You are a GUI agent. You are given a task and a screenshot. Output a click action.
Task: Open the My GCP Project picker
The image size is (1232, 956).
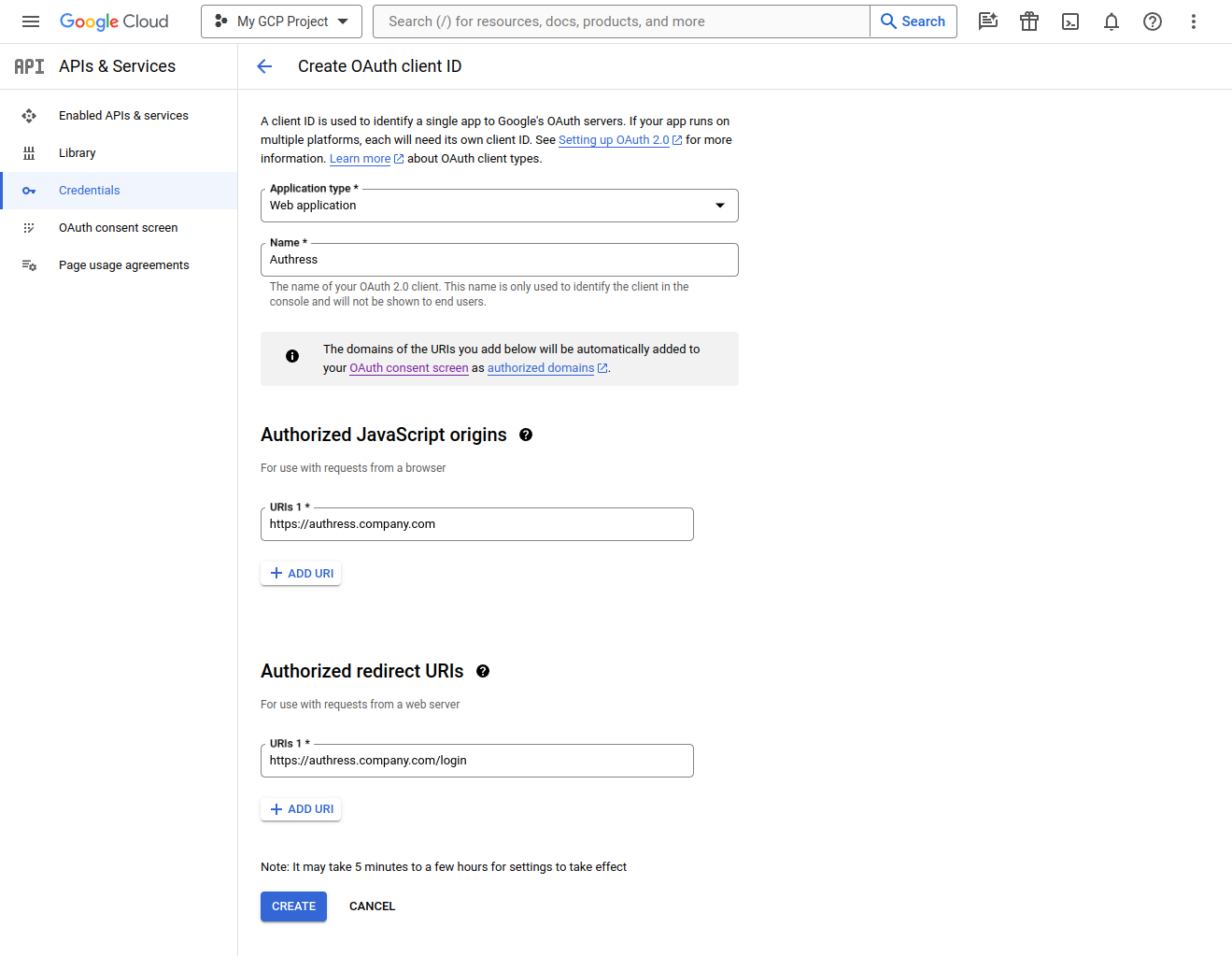coord(281,21)
